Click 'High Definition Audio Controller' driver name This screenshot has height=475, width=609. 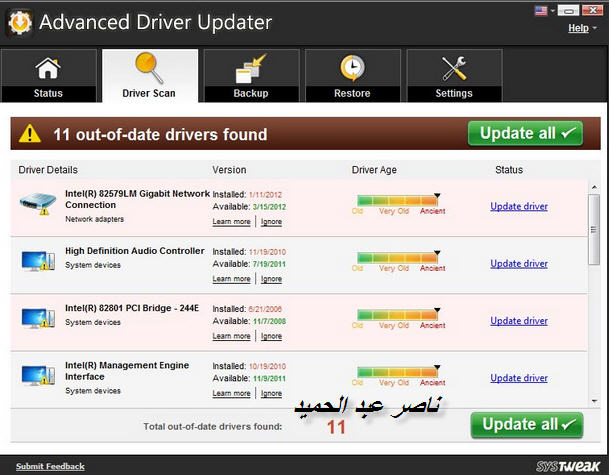pyautogui.click(x=135, y=251)
